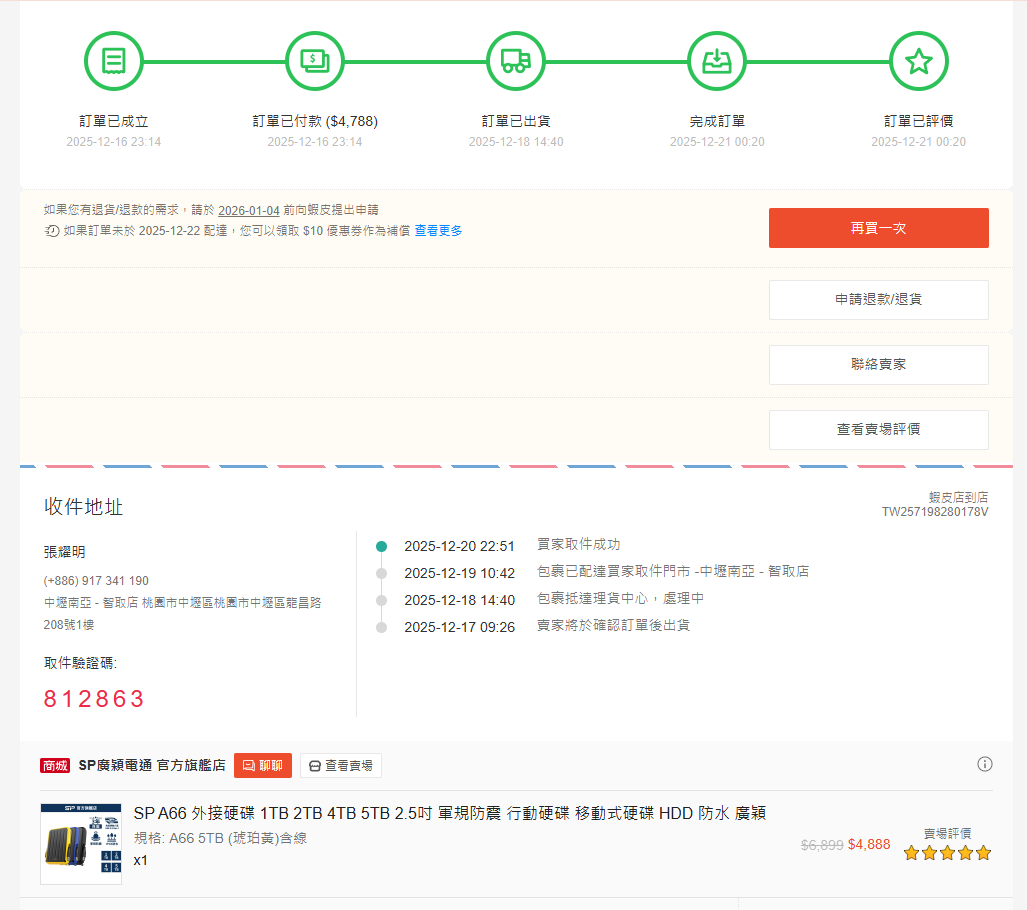Click the SP廣穎電通 官方旗艦店 shop name
Image resolution: width=1027 pixels, height=910 pixels.
click(152, 766)
